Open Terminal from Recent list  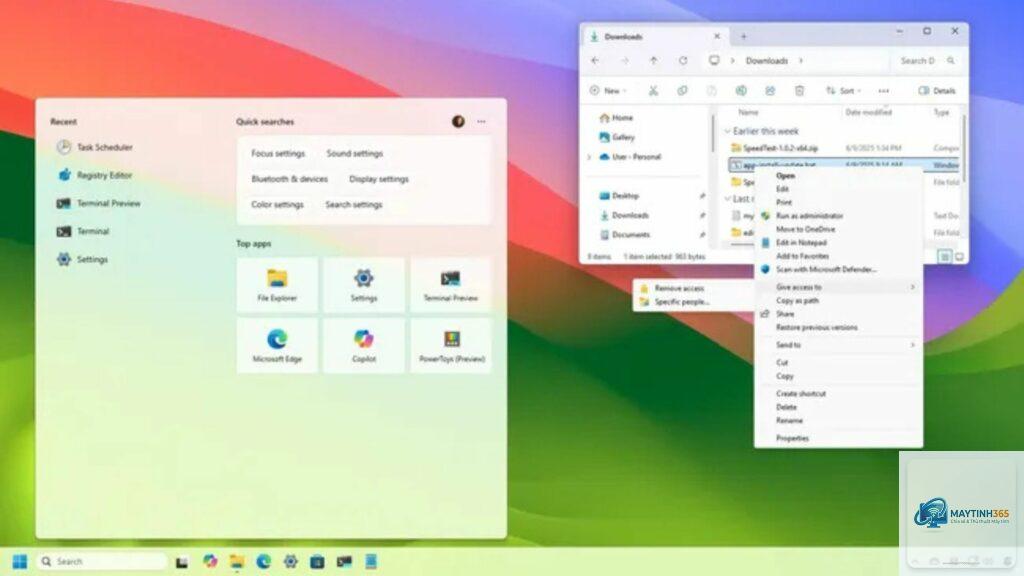(x=83, y=231)
